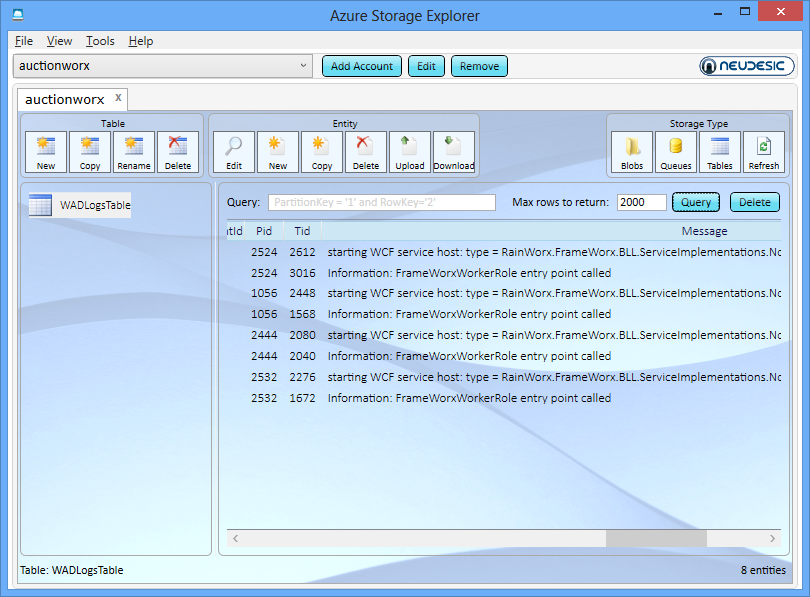Screen dimensions: 810x597
Task: Edit the selected entity
Action: 234,152
